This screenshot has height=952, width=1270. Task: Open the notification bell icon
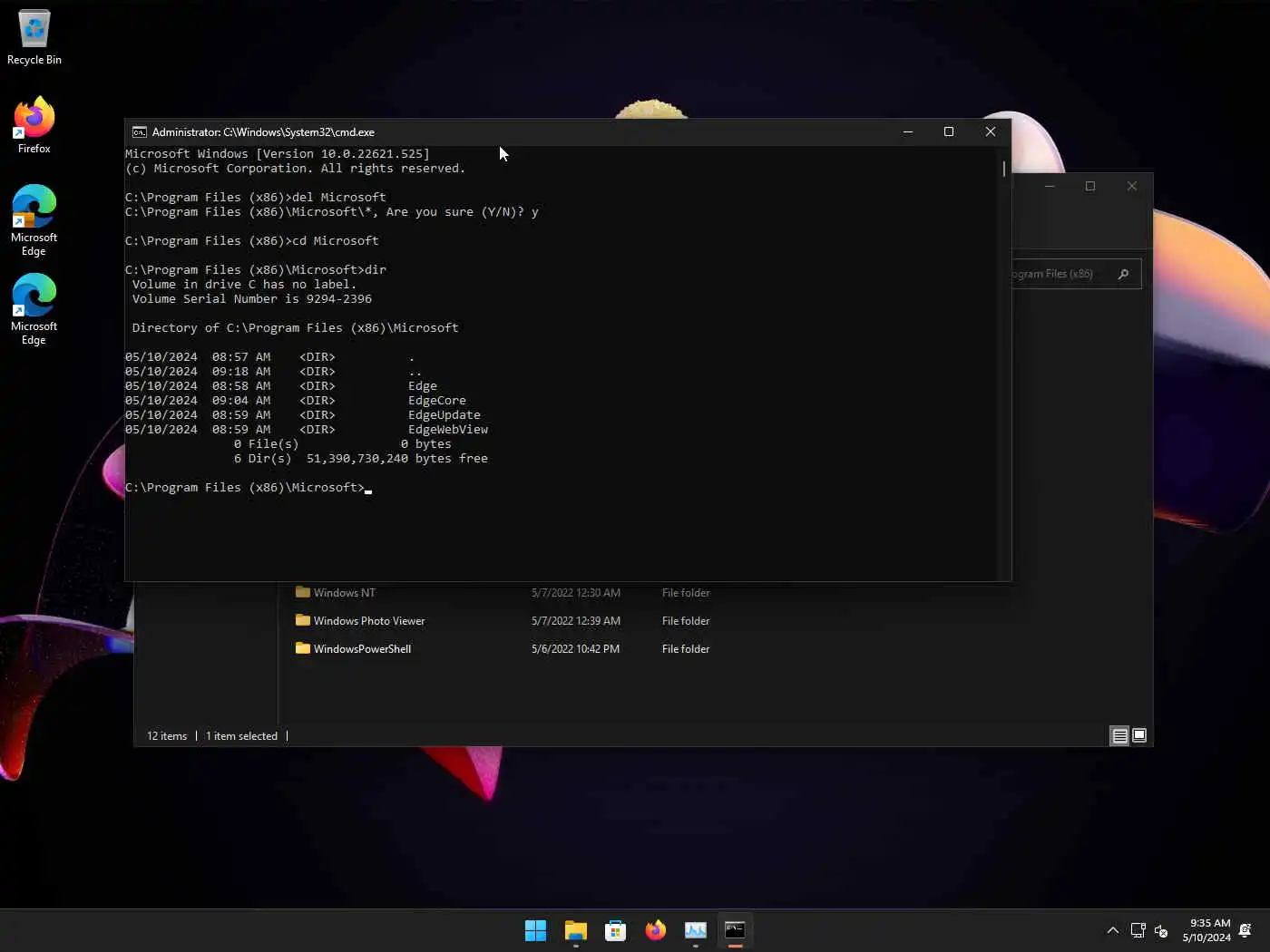click(x=1246, y=930)
